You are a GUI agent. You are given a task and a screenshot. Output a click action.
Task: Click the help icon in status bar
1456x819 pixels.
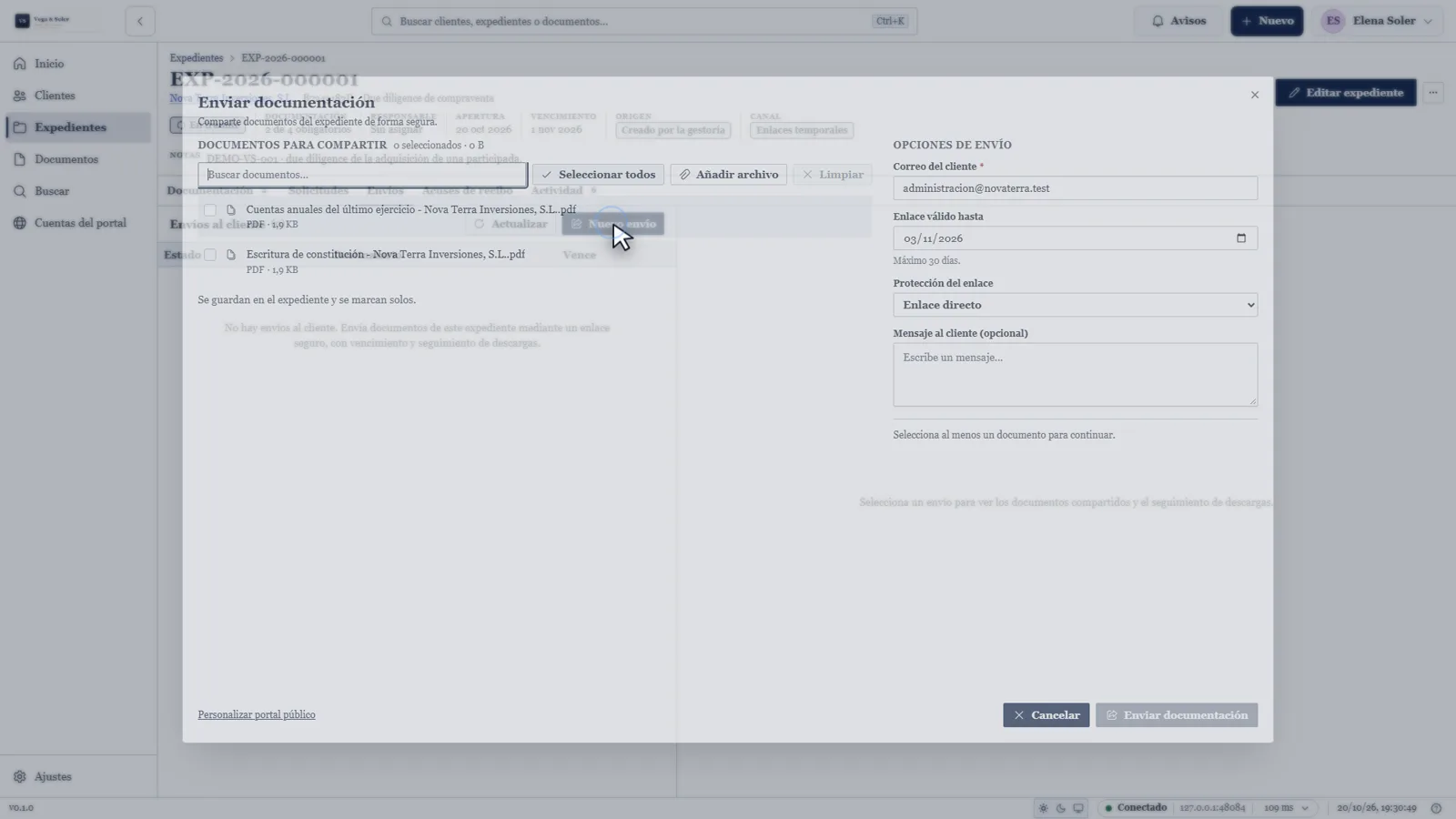(x=1436, y=808)
